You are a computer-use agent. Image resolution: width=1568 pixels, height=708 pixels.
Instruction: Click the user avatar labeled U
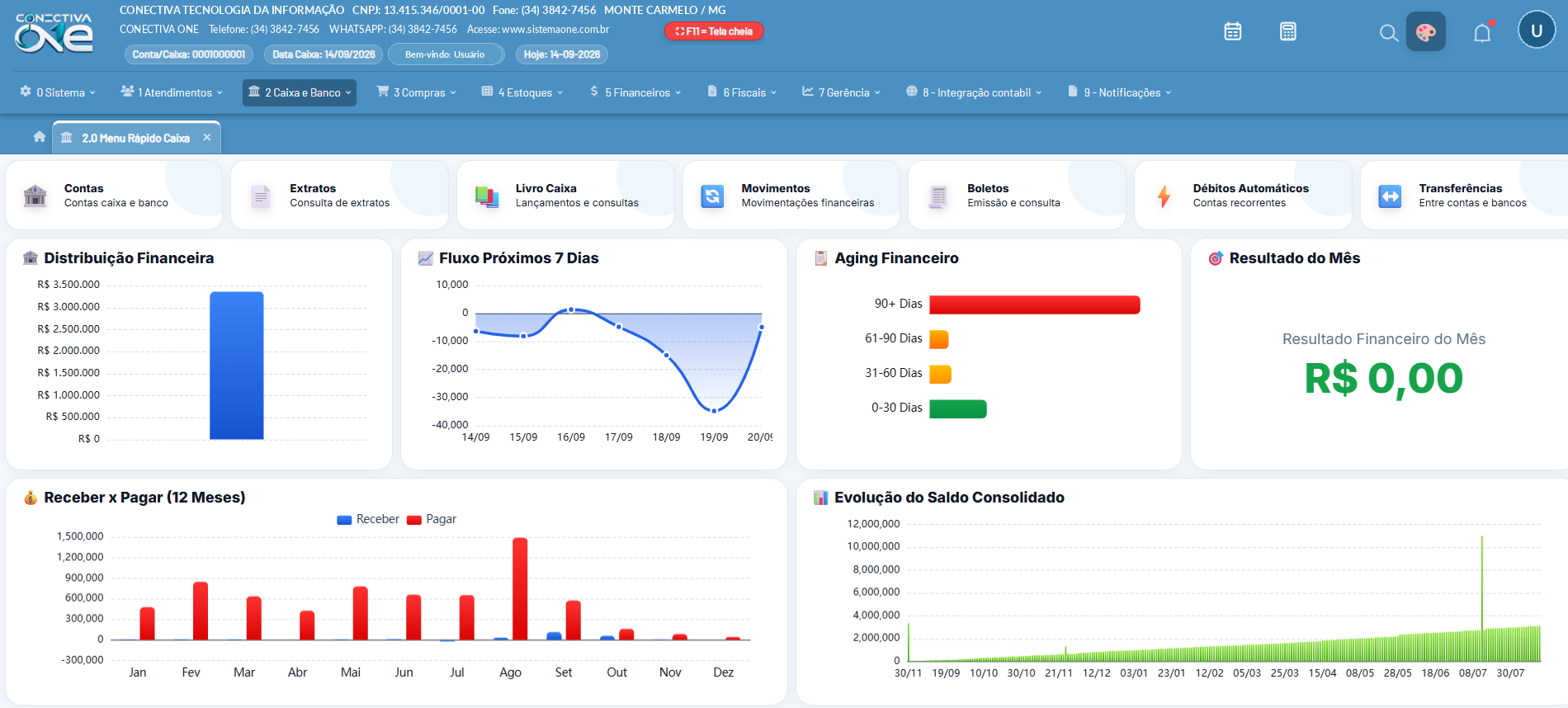click(x=1537, y=31)
